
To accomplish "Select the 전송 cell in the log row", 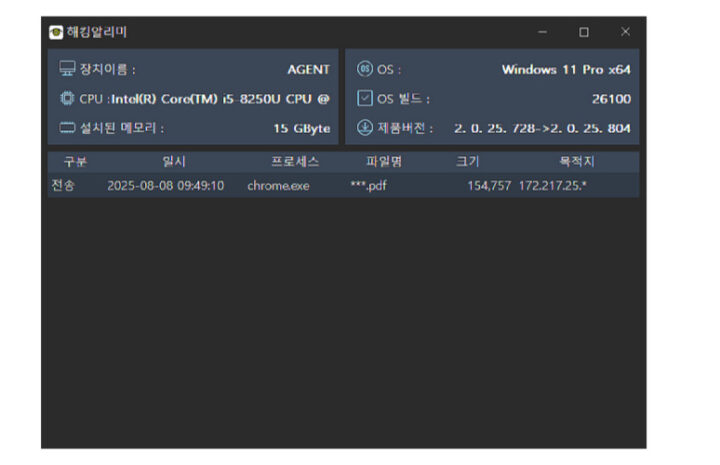I will (x=63, y=185).
